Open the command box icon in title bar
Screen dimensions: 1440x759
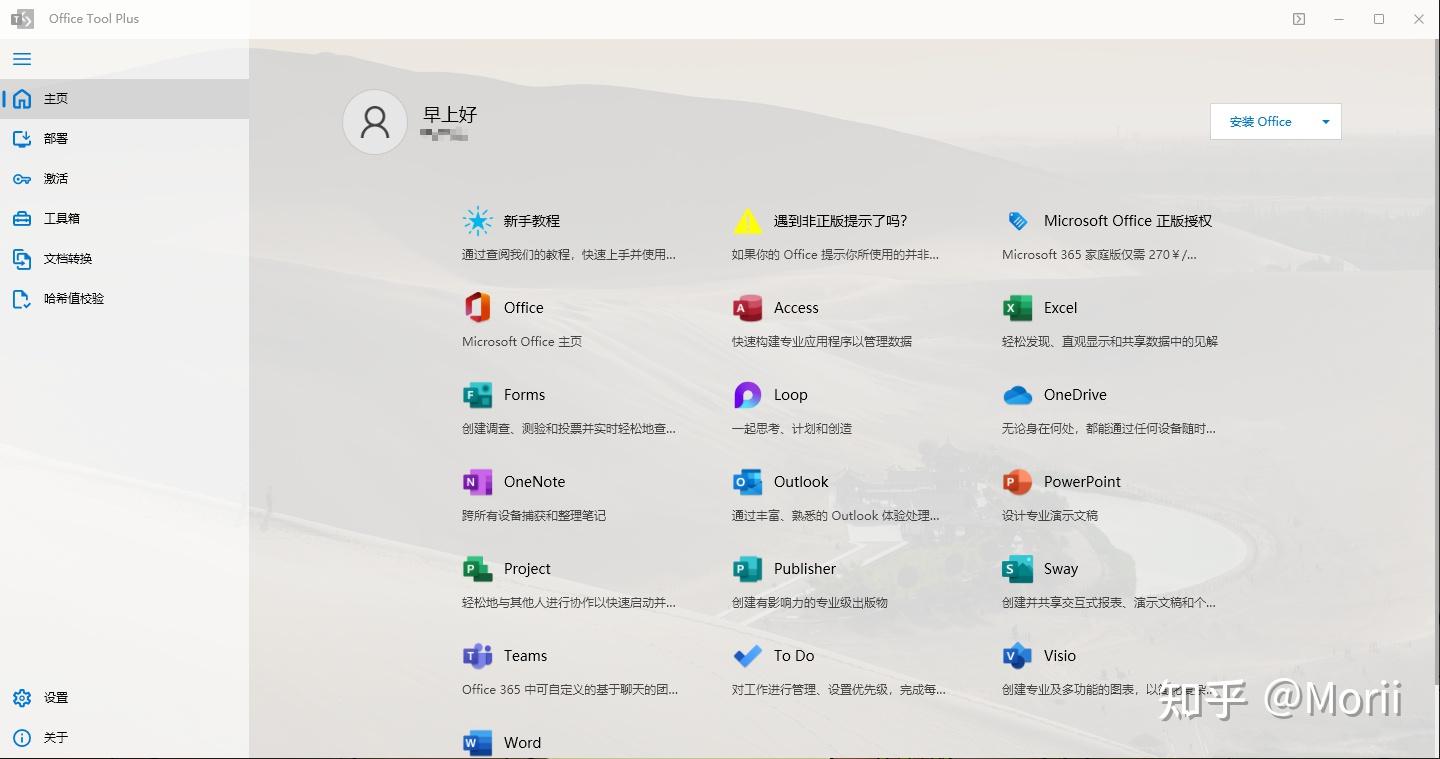(x=1299, y=19)
